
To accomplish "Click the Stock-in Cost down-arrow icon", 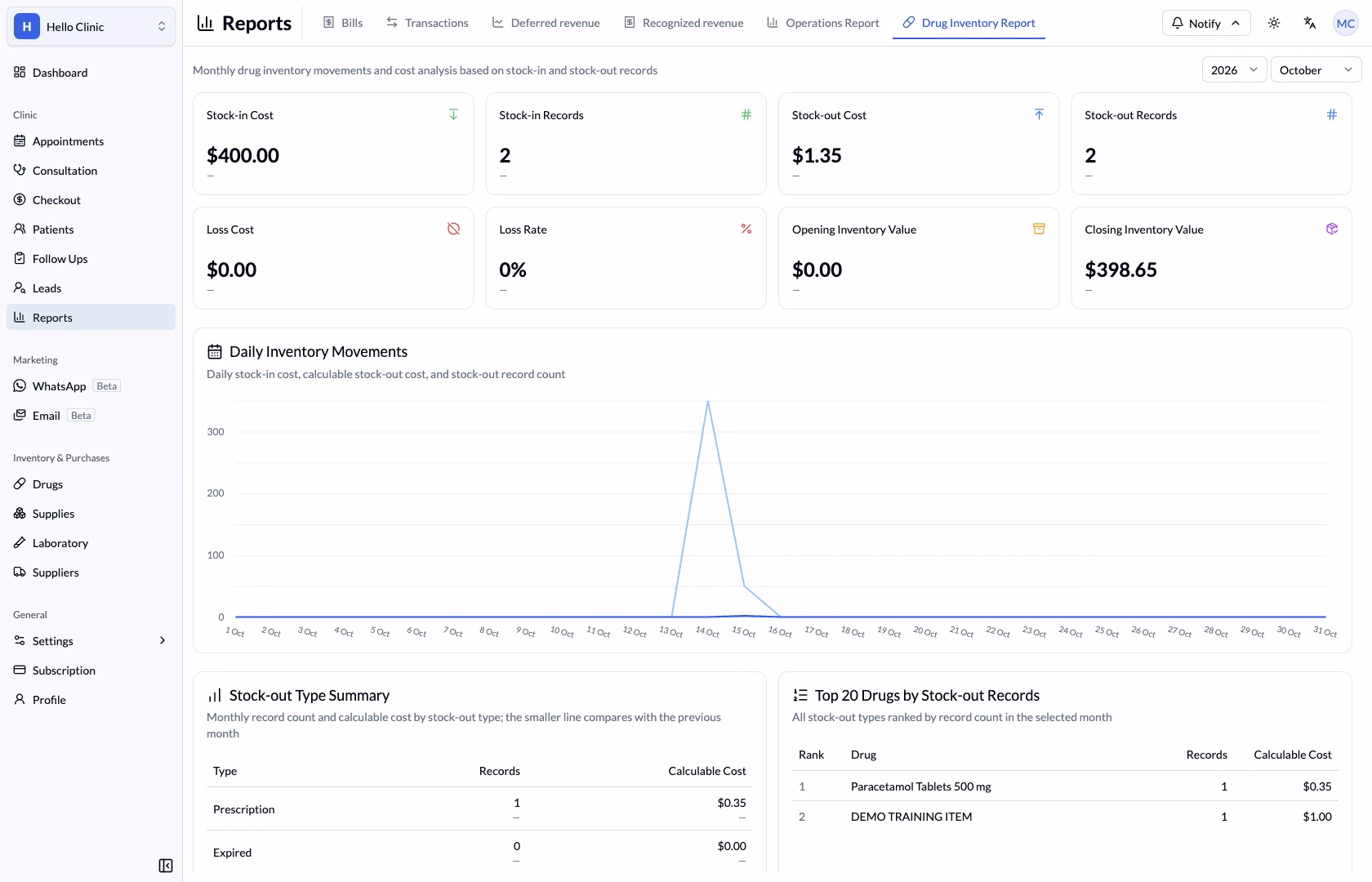I will pos(453,114).
